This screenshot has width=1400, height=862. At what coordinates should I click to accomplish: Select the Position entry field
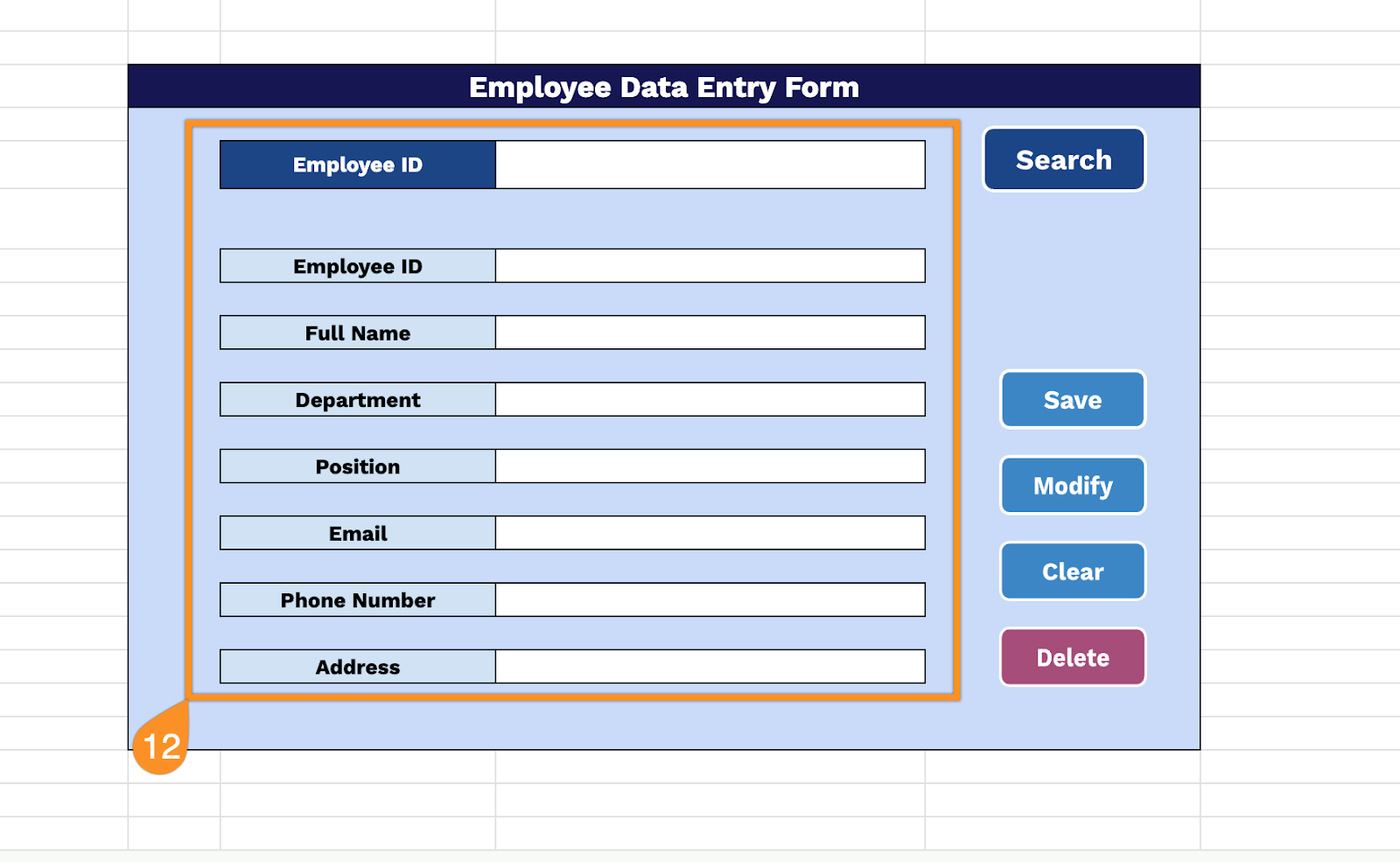[709, 466]
